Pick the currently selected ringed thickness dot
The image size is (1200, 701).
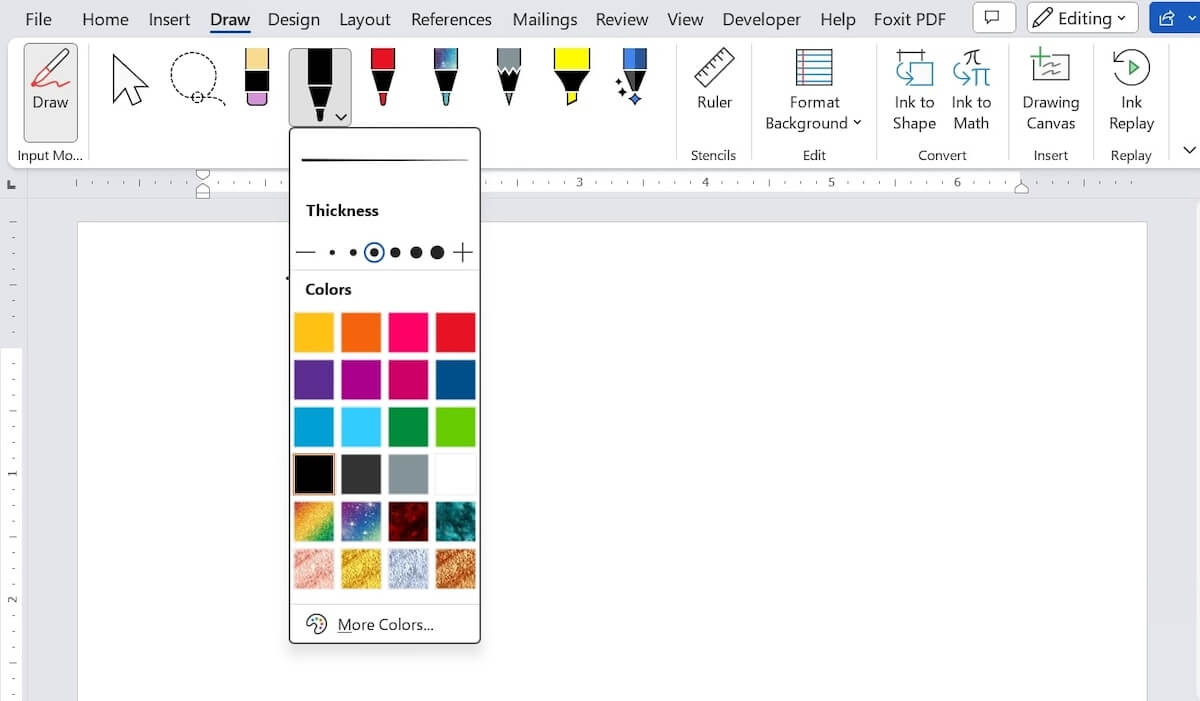coord(374,253)
